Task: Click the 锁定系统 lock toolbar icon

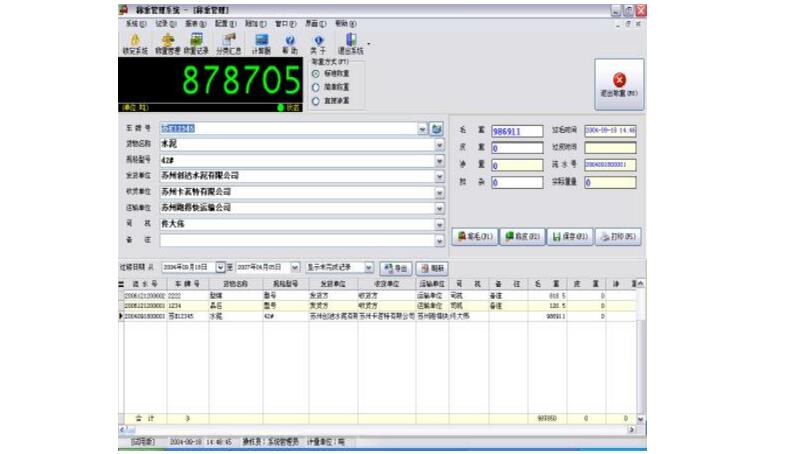Action: click(x=135, y=44)
